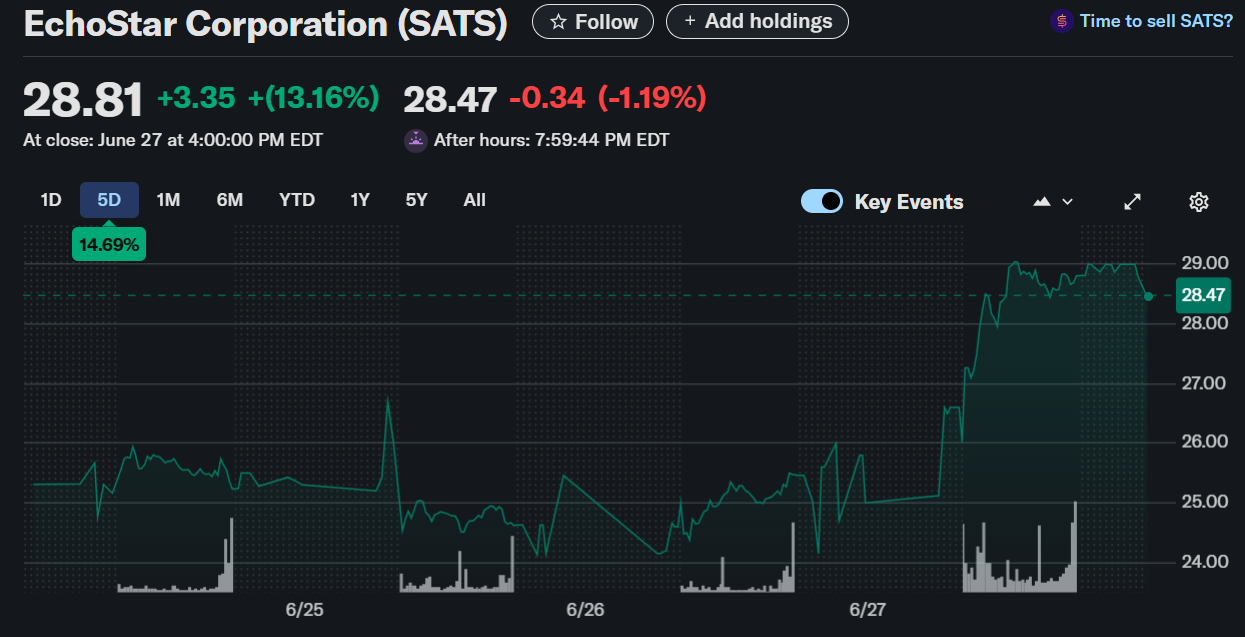
Task: Open the chart type dropdown
Action: click(x=1053, y=201)
